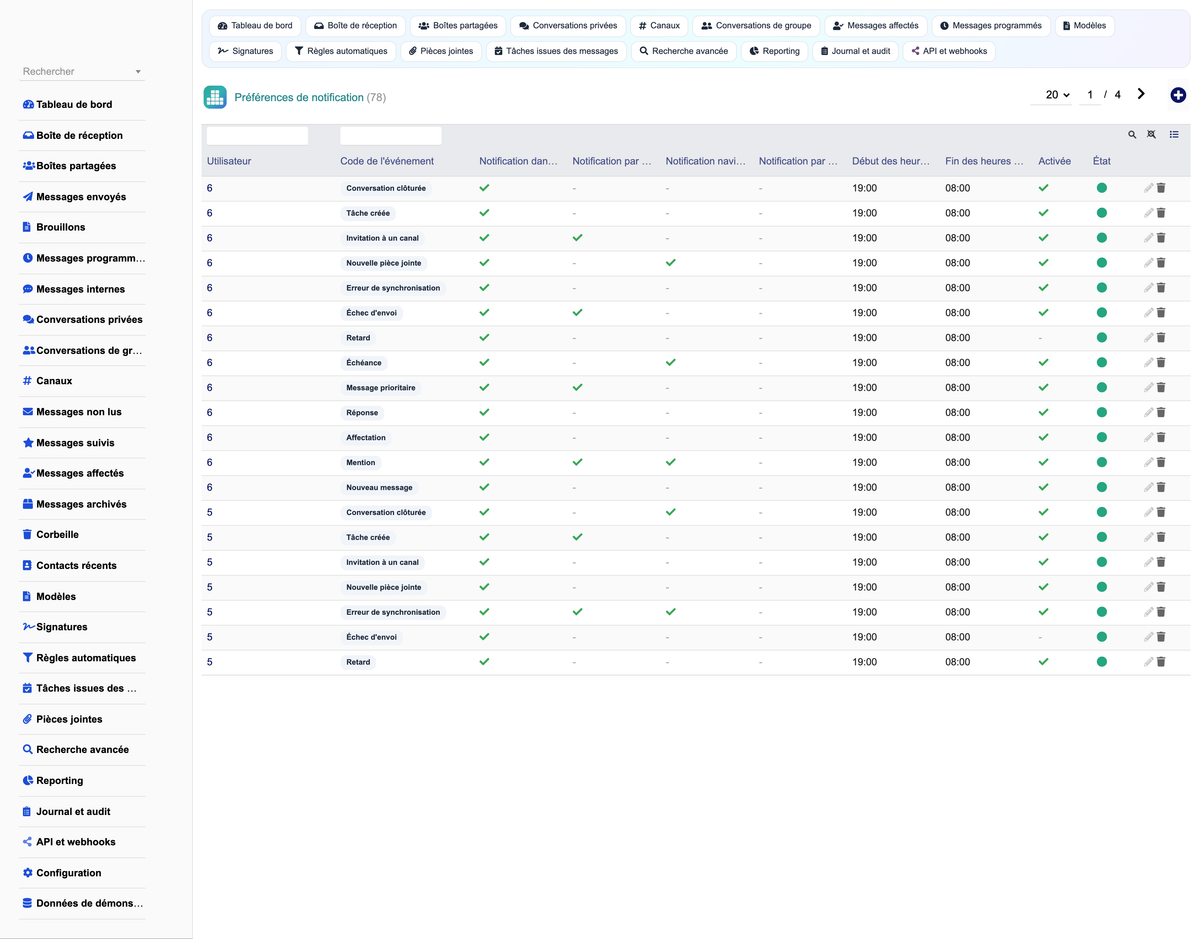1200x939 pixels.
Task: Sort by the Activée column header
Action: pyautogui.click(x=1054, y=161)
